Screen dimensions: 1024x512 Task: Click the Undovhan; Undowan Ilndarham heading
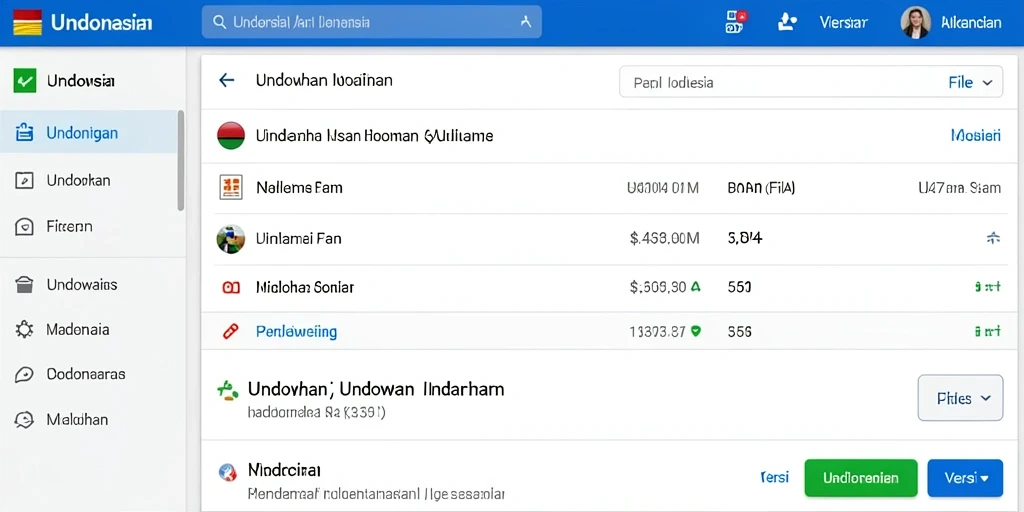376,390
